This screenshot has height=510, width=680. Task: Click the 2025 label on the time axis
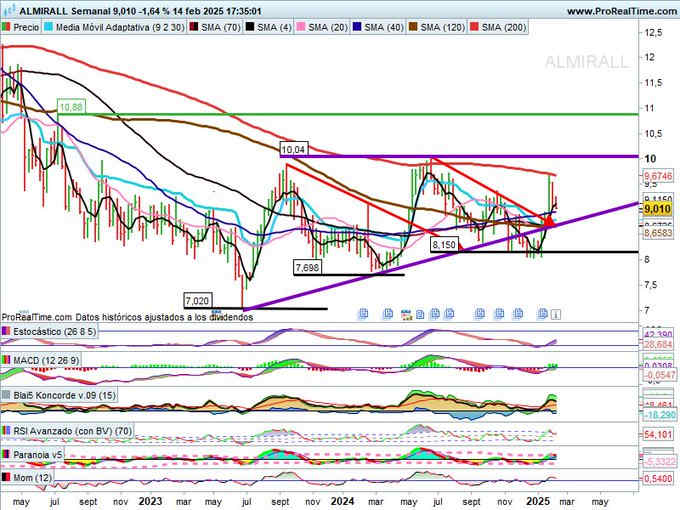click(x=538, y=501)
